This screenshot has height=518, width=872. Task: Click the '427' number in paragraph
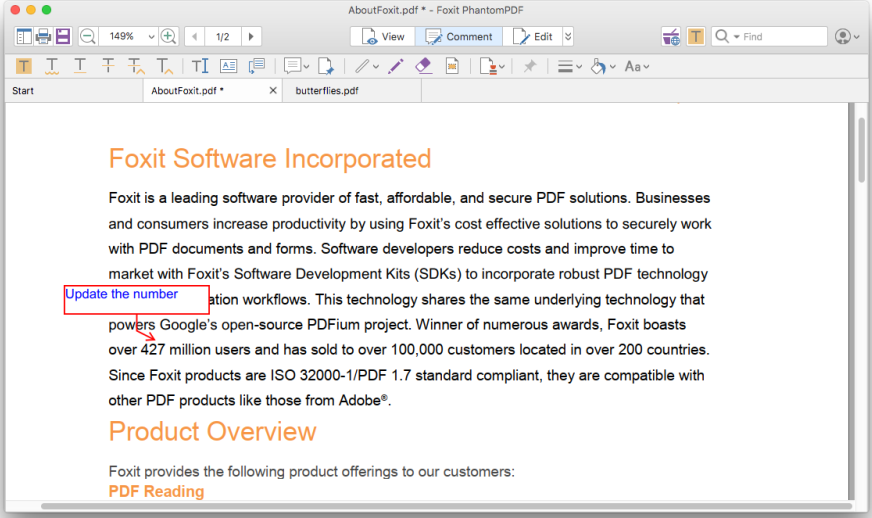click(152, 349)
